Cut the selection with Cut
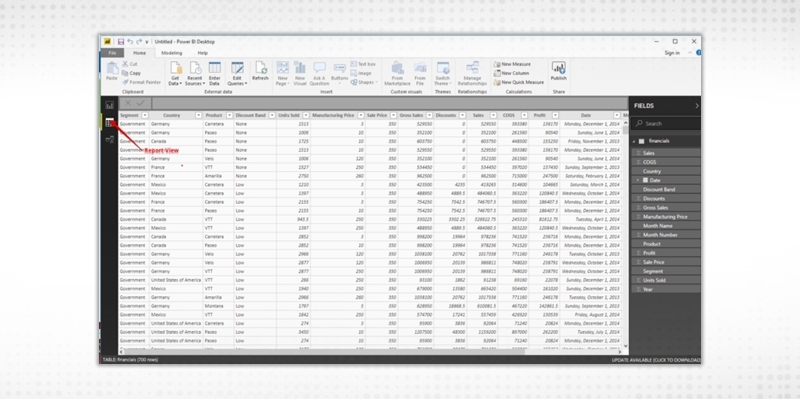The height and width of the screenshot is (400, 800). [x=130, y=64]
